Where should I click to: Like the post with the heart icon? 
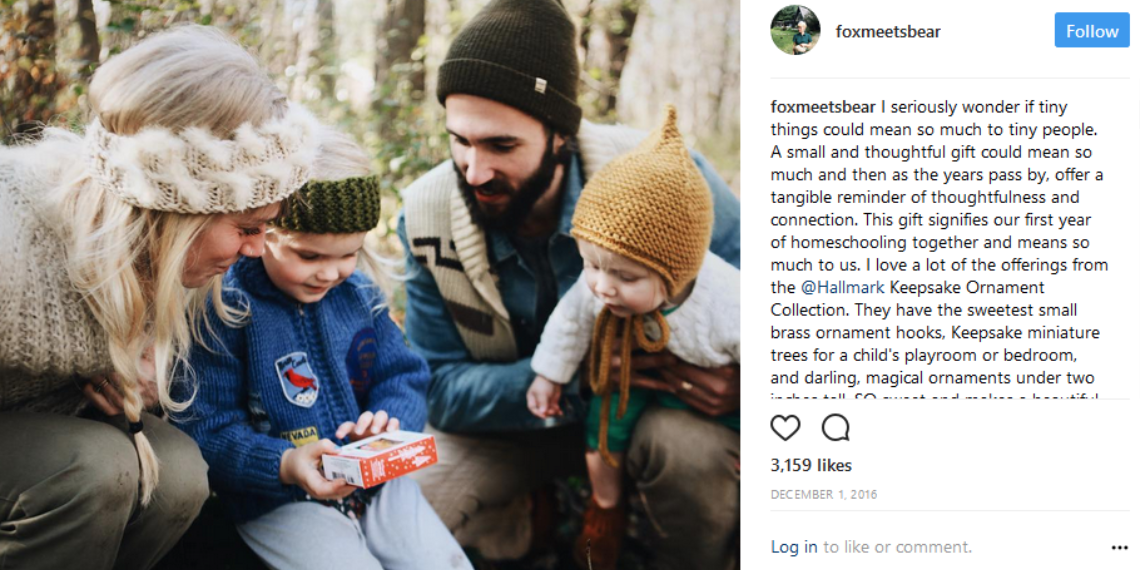785,428
